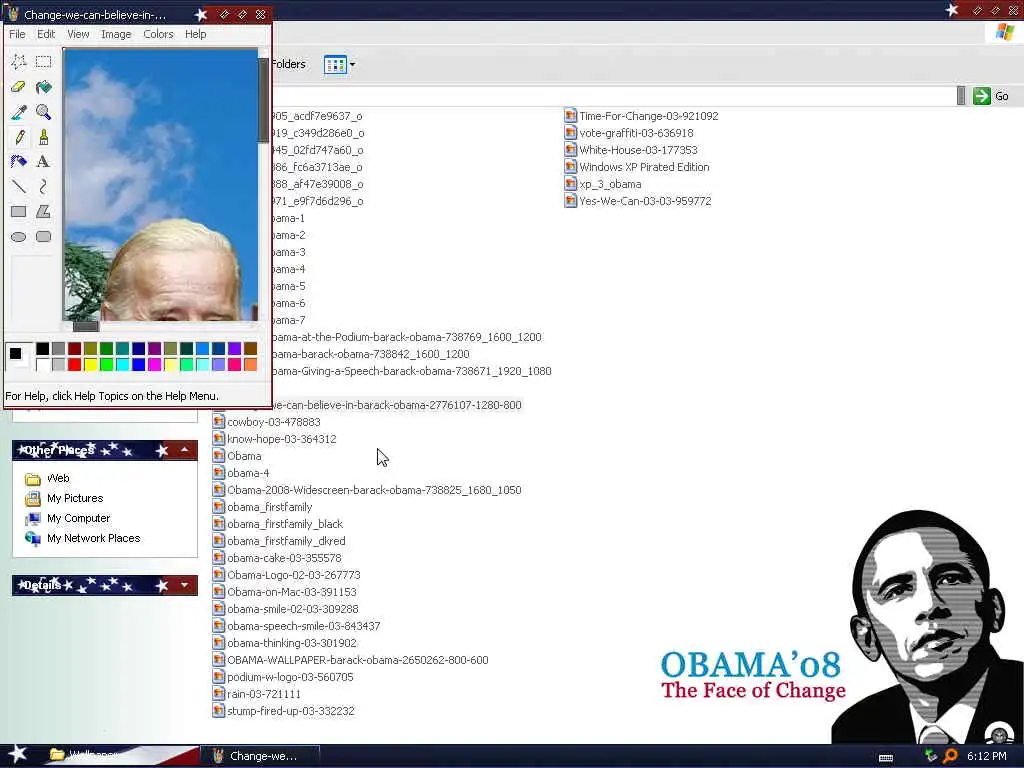Click the Paint canvas image
1024x768 pixels.
[x=161, y=185]
